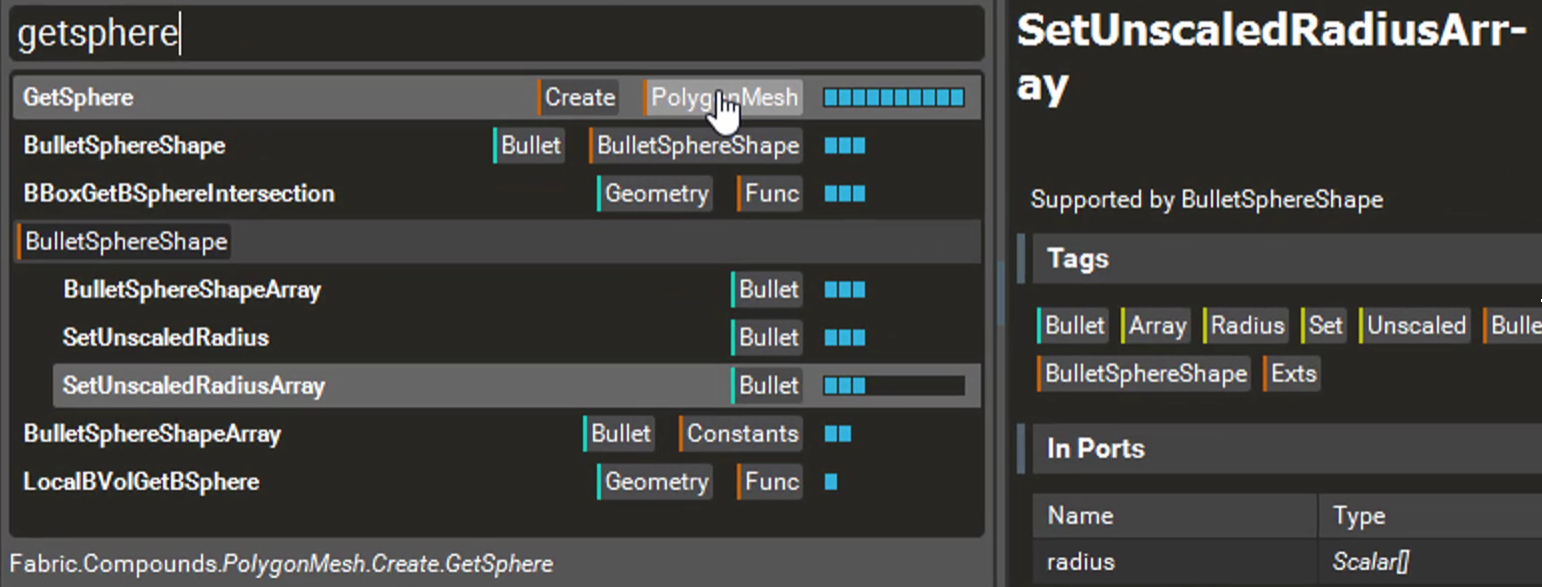Select SetUnscaledRadius under BulletSphereShape group
The image size is (1542, 587).
[x=166, y=338]
